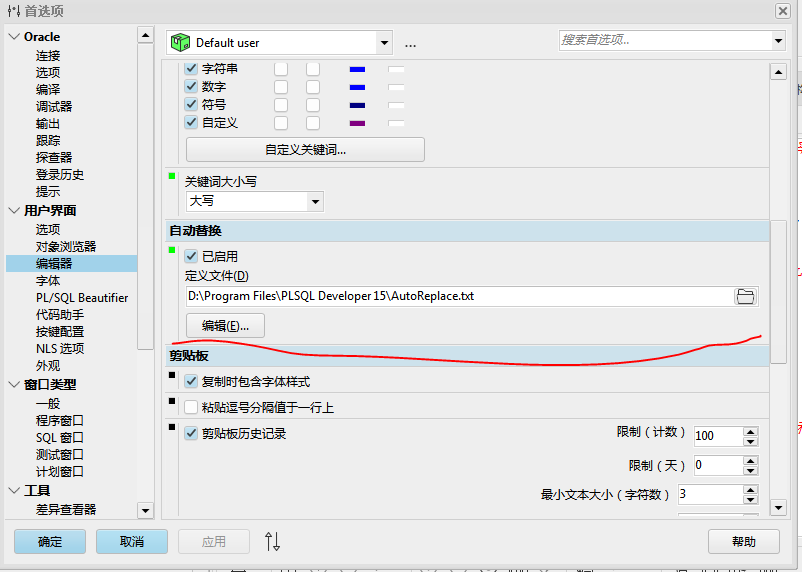Open the SQL 窗口 preferences page
Screen dimensions: 802x572
coord(60,437)
